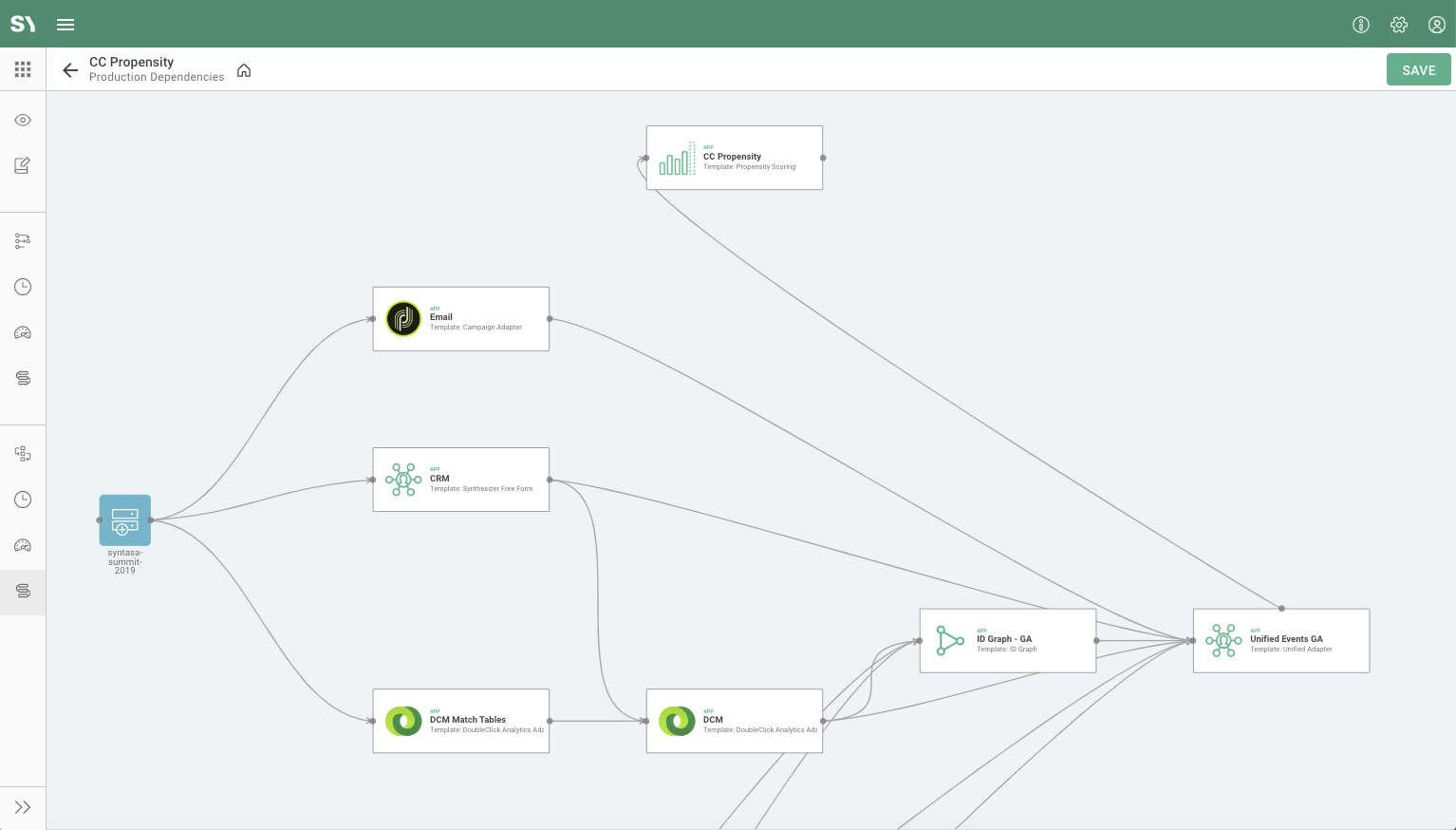Click the Email campaign adapter node
This screenshot has height=830, width=1456.
(460, 319)
